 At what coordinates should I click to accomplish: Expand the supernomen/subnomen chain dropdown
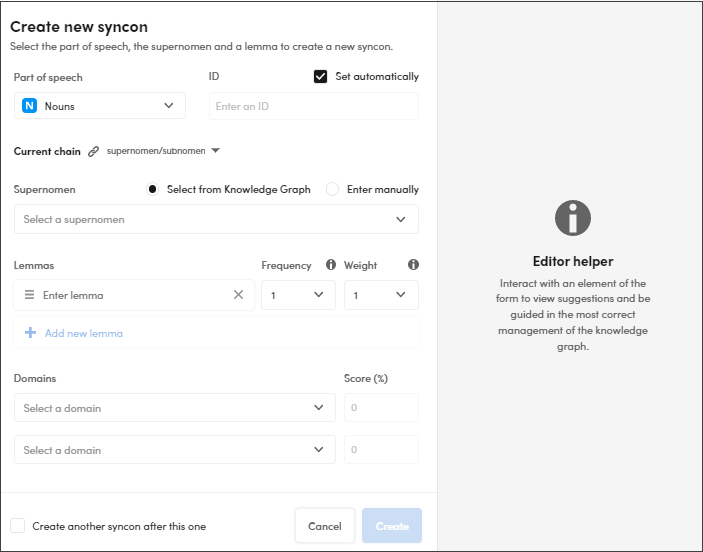[x=215, y=151]
